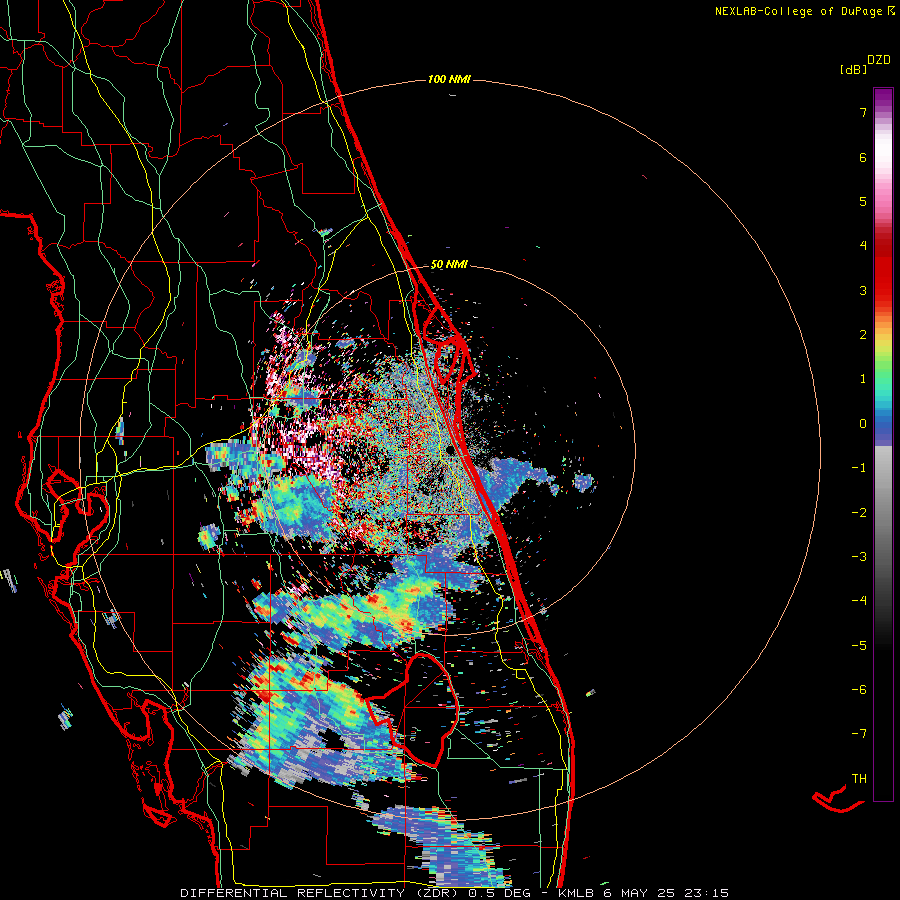Click the -3 value on the color scale
Screen dimensions: 900x900
click(x=859, y=557)
